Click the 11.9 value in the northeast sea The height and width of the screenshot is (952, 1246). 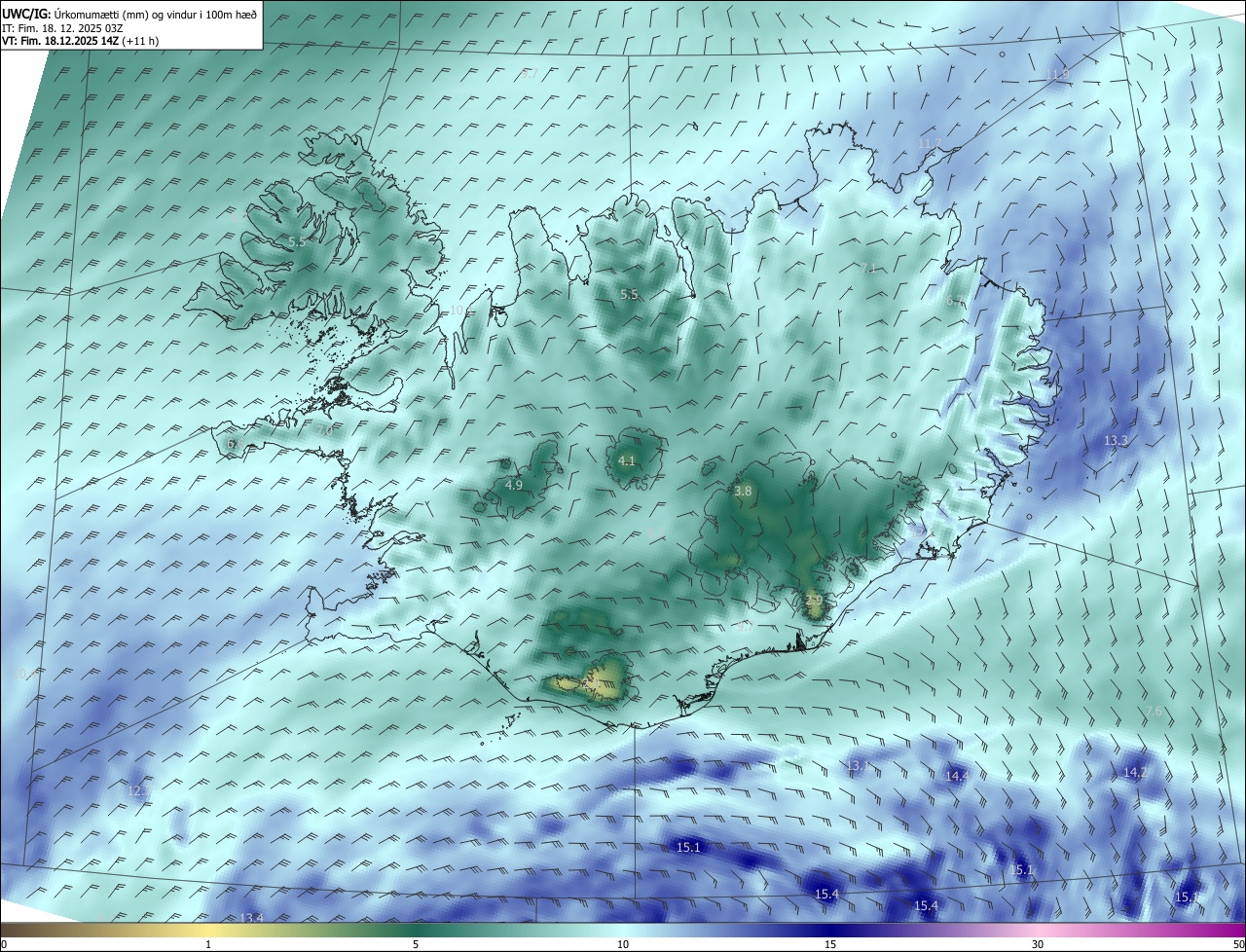pyautogui.click(x=1057, y=75)
